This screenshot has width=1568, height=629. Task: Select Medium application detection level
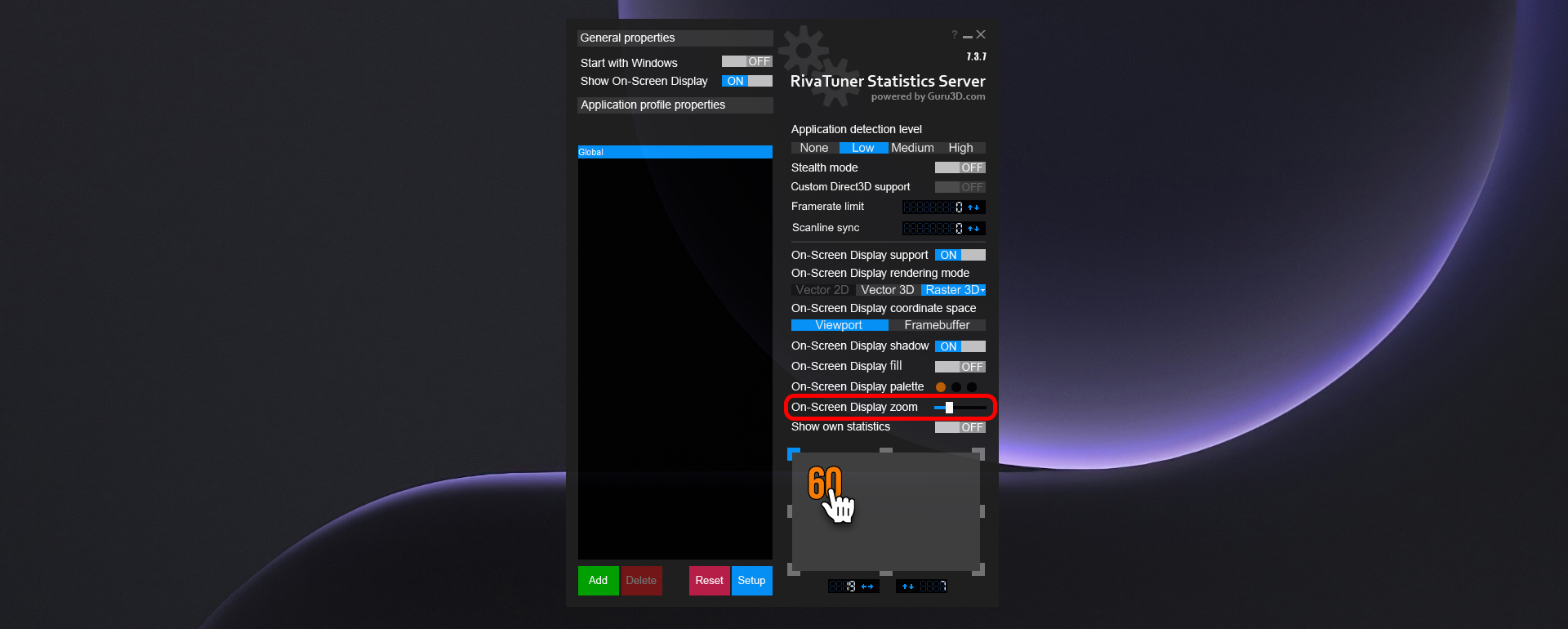(x=912, y=148)
